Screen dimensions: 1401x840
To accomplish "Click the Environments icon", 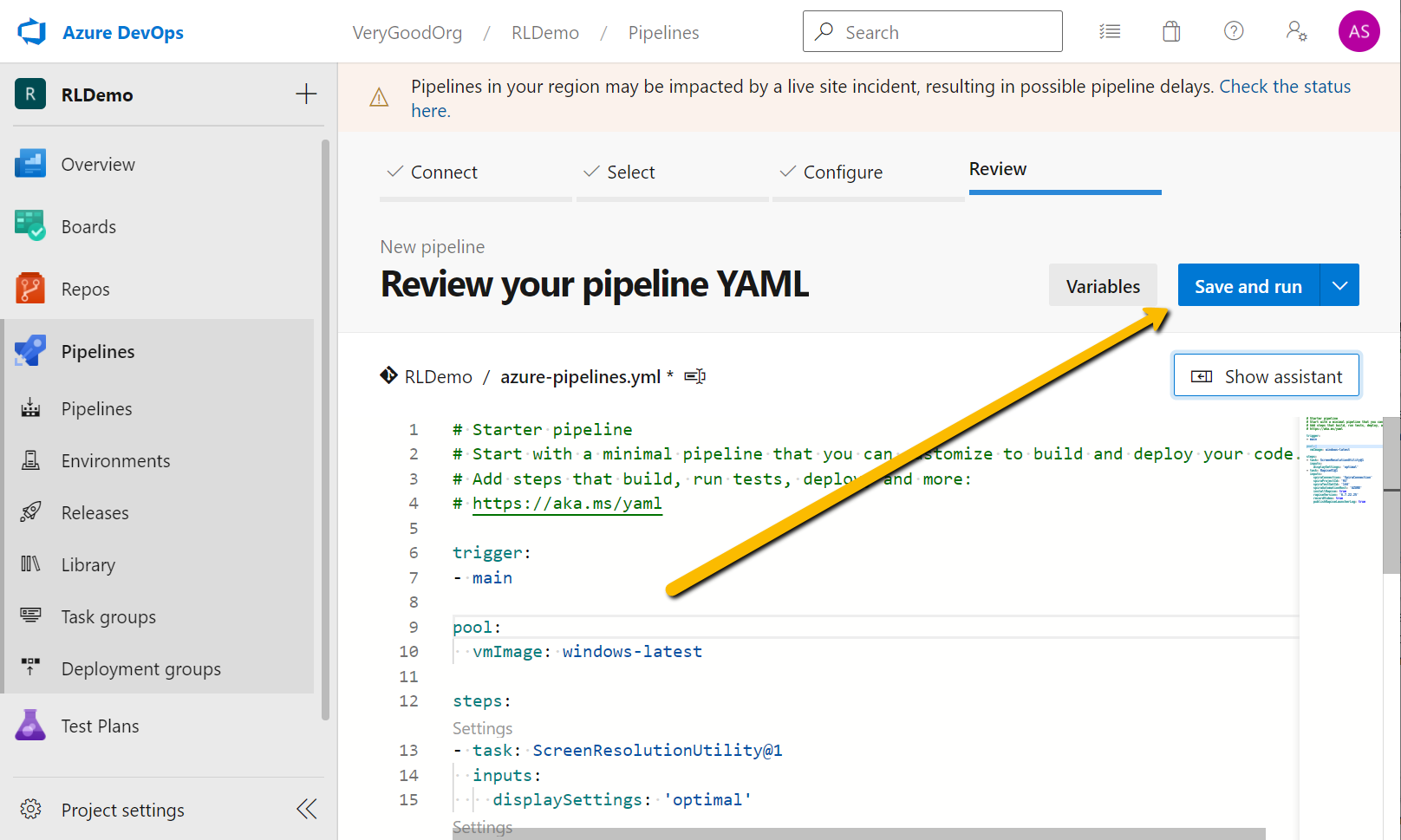I will [30, 460].
